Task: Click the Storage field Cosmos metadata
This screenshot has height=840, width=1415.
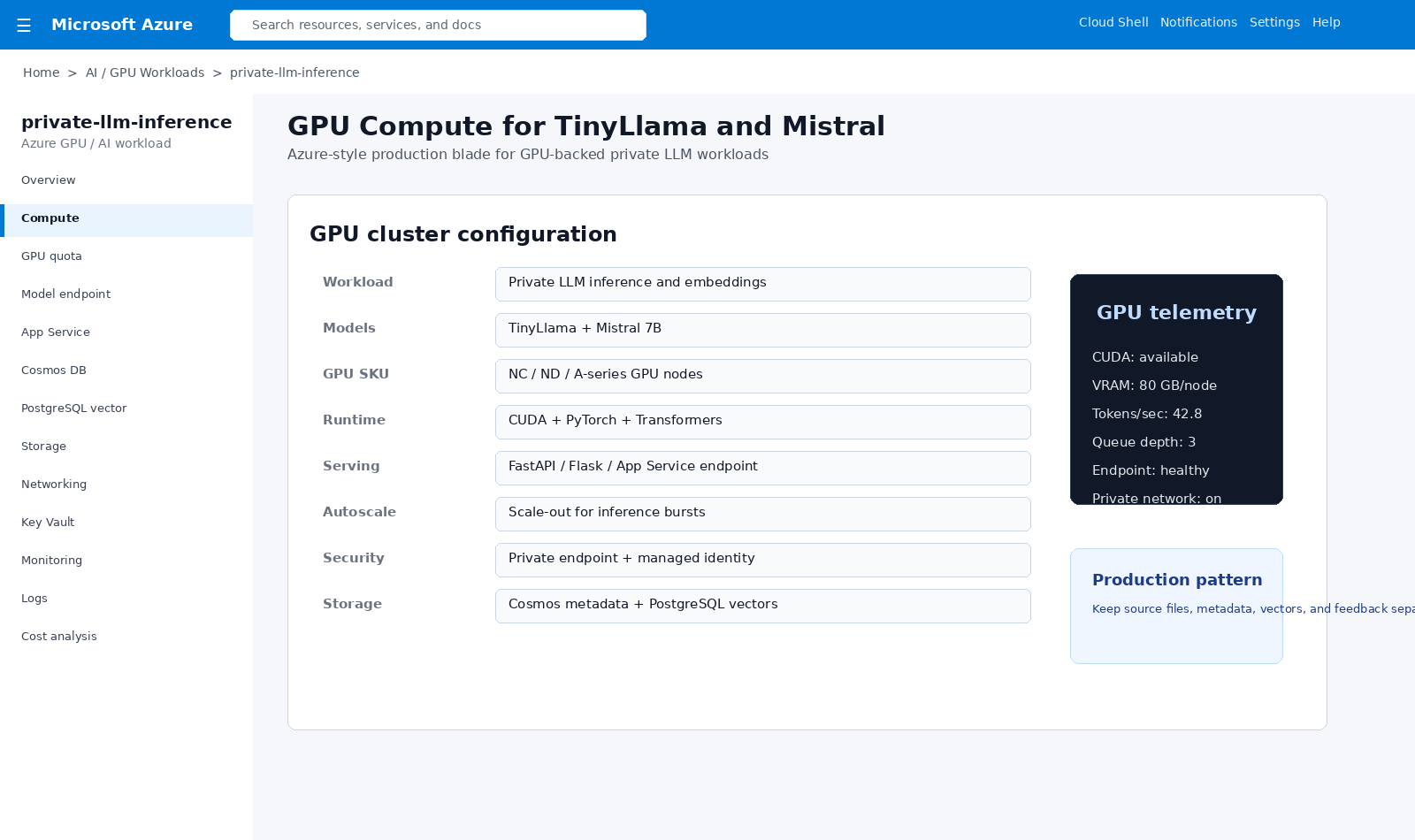Action: click(763, 606)
